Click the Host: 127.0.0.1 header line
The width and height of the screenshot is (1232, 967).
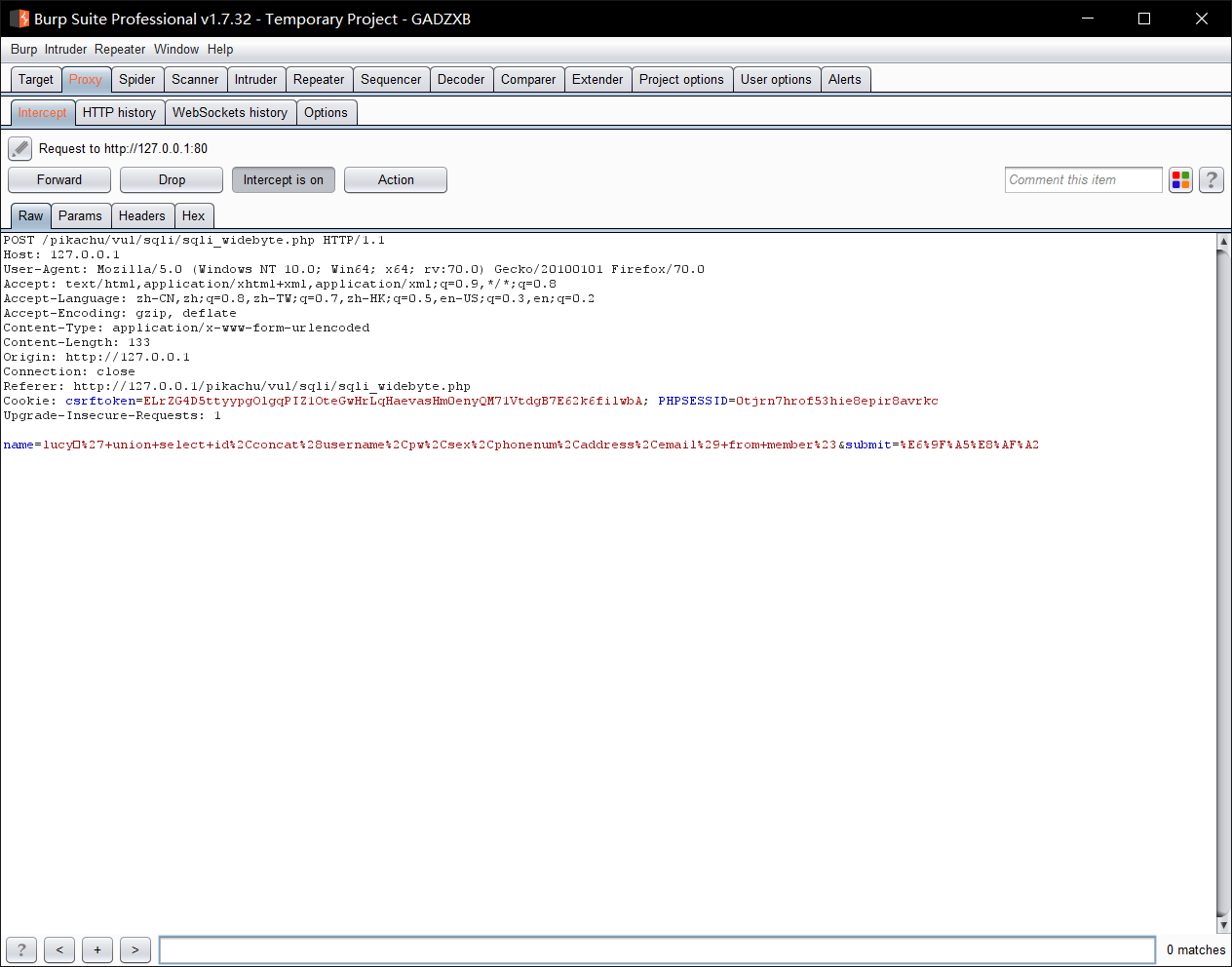click(61, 254)
